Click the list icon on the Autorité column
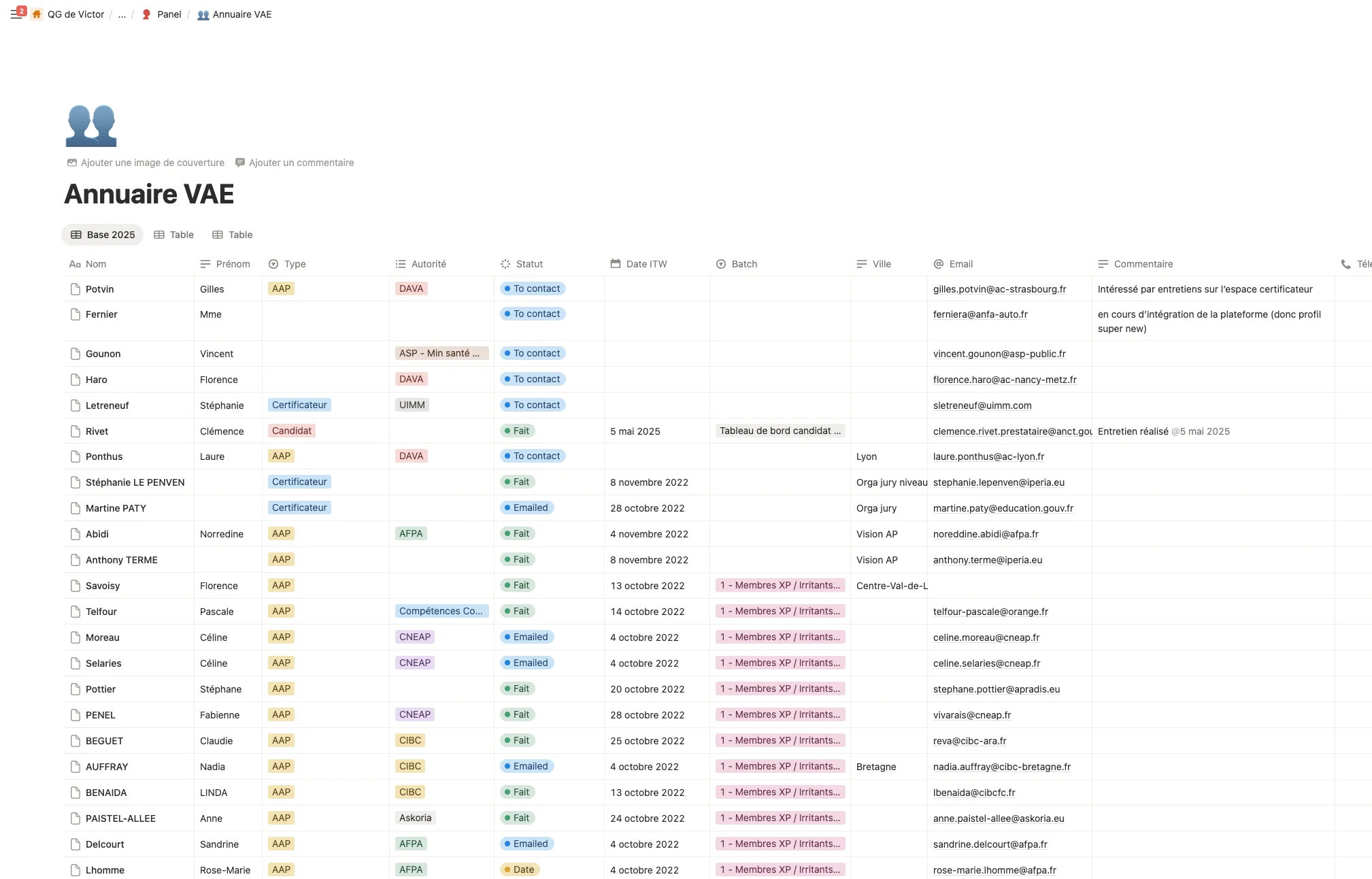Image resolution: width=1372 pixels, height=879 pixels. pos(399,264)
